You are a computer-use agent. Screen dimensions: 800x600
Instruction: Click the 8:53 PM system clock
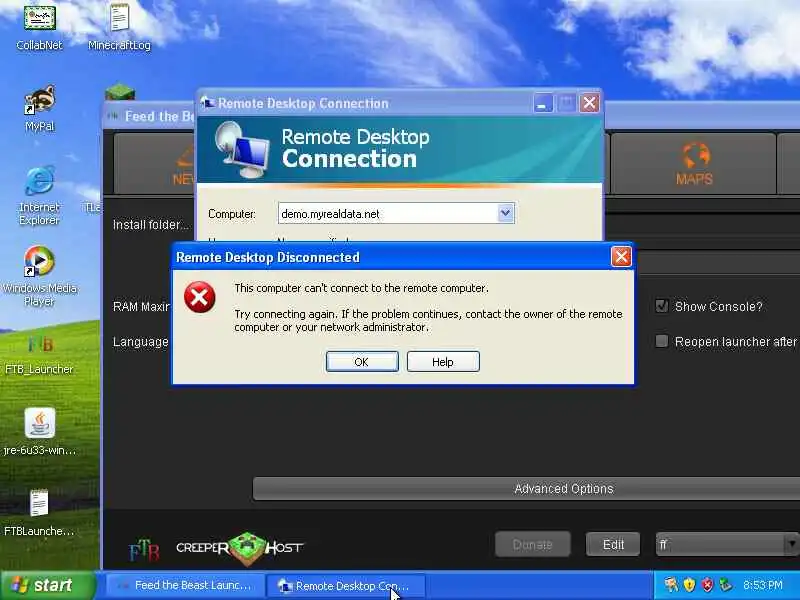coord(763,585)
